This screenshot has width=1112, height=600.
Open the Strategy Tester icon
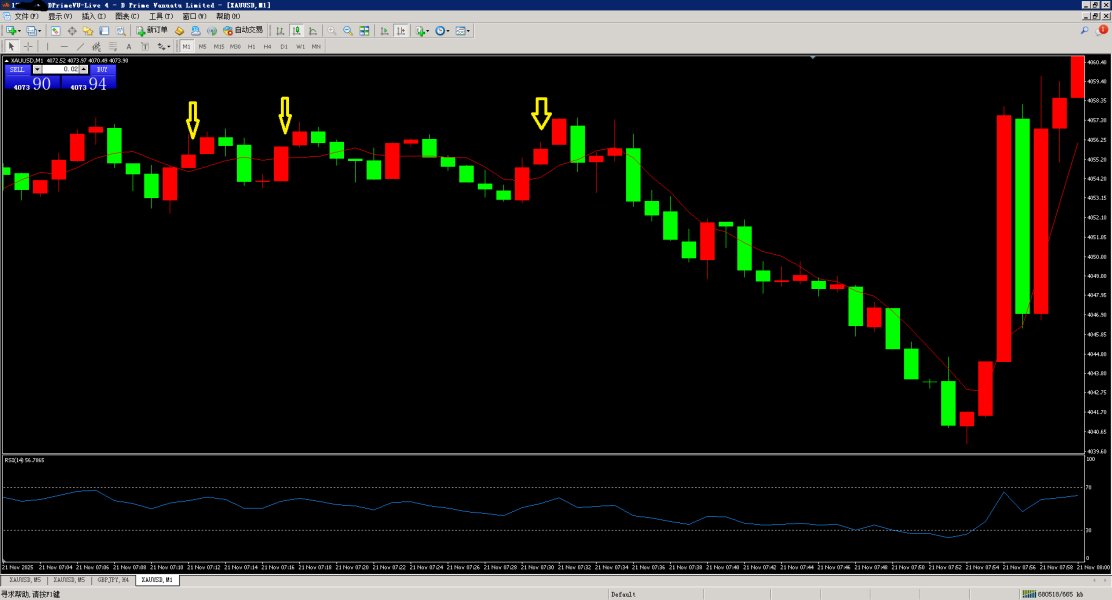click(121, 31)
